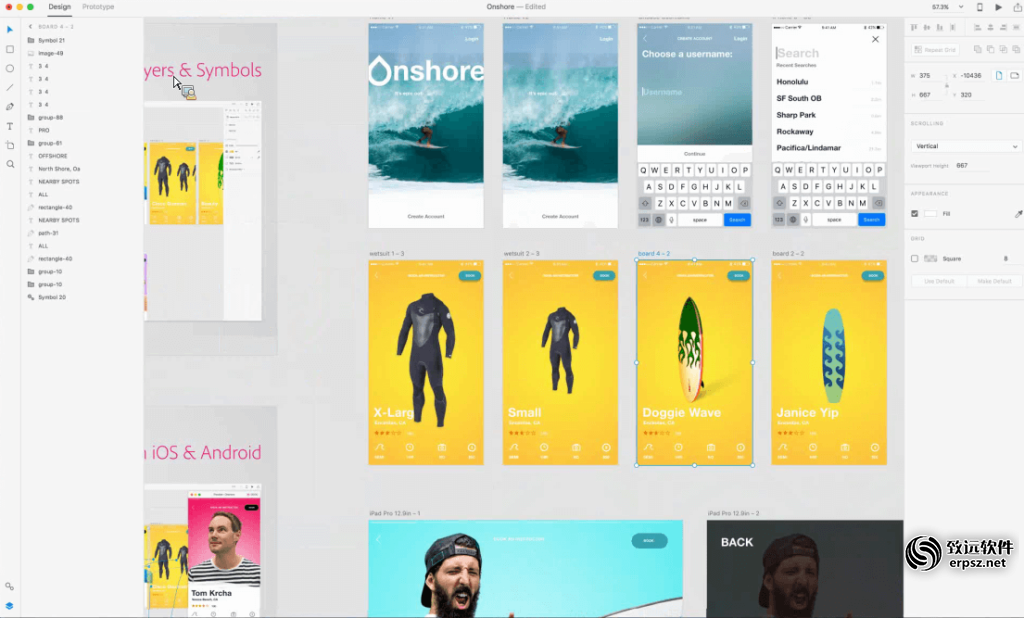
Task: Toggle the Layers panel icon
Action: 9,606
